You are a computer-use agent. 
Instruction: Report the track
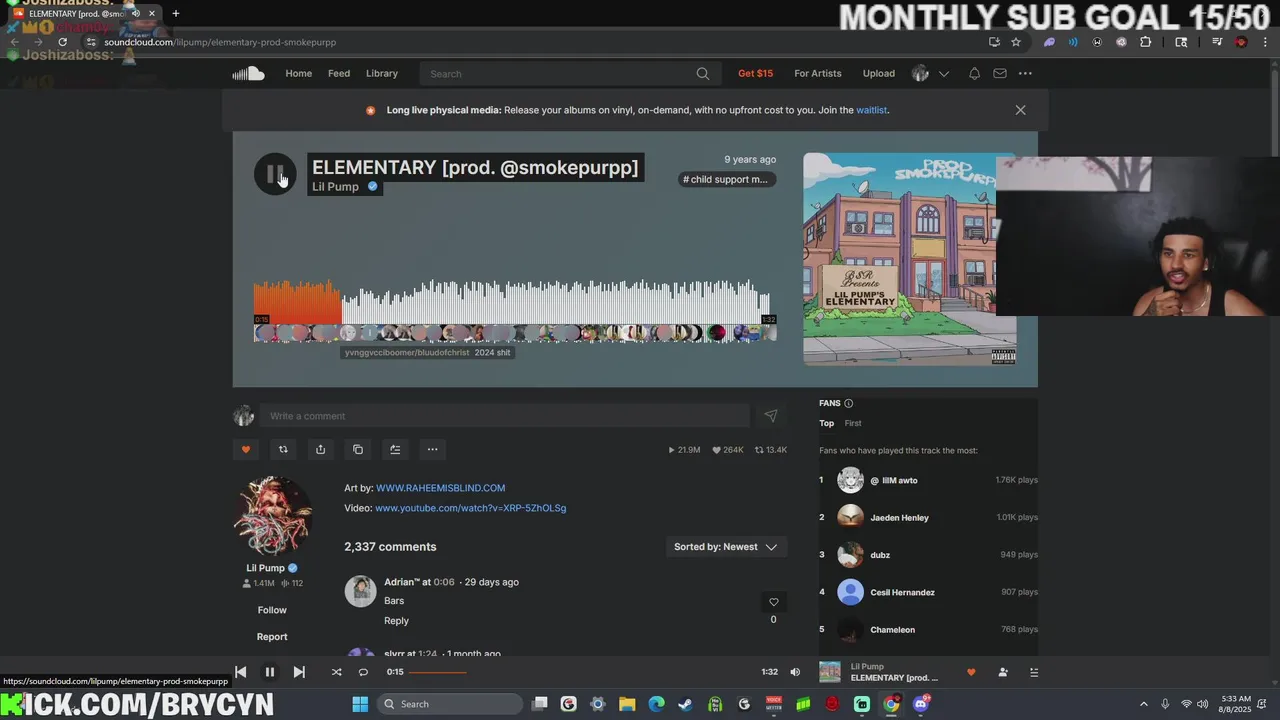coord(272,636)
